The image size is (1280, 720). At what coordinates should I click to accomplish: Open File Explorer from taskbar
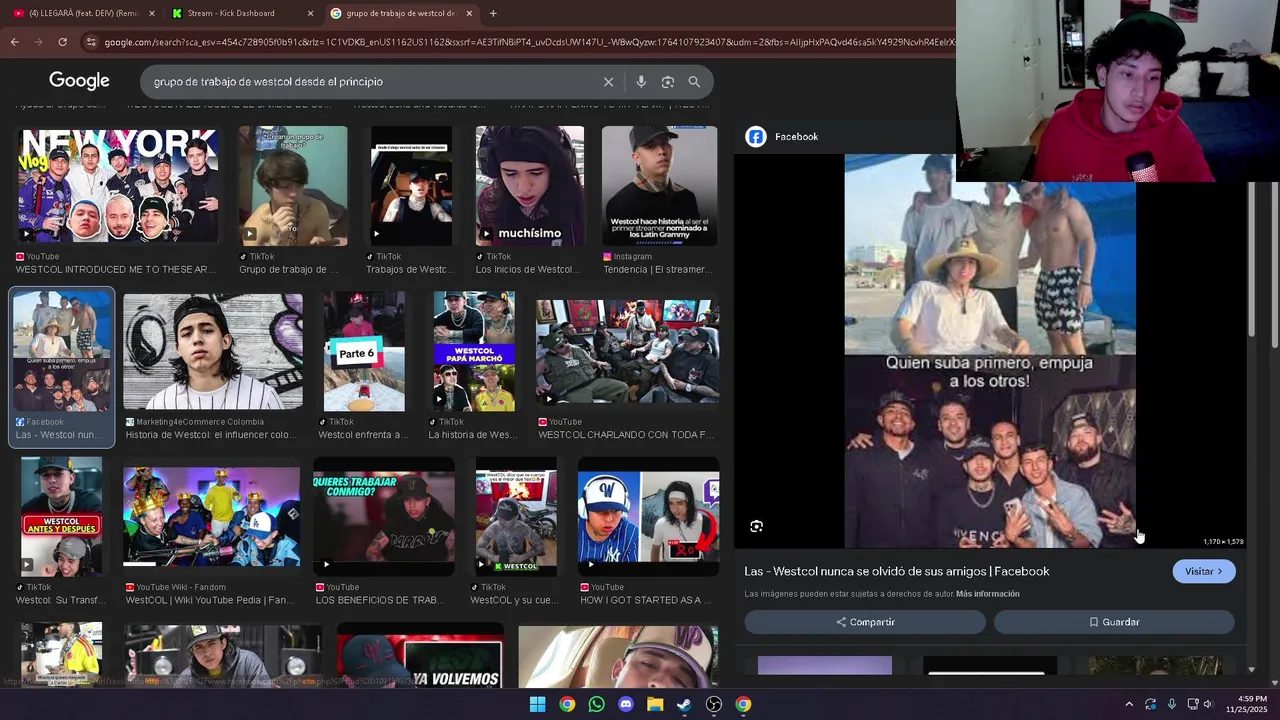[x=655, y=704]
